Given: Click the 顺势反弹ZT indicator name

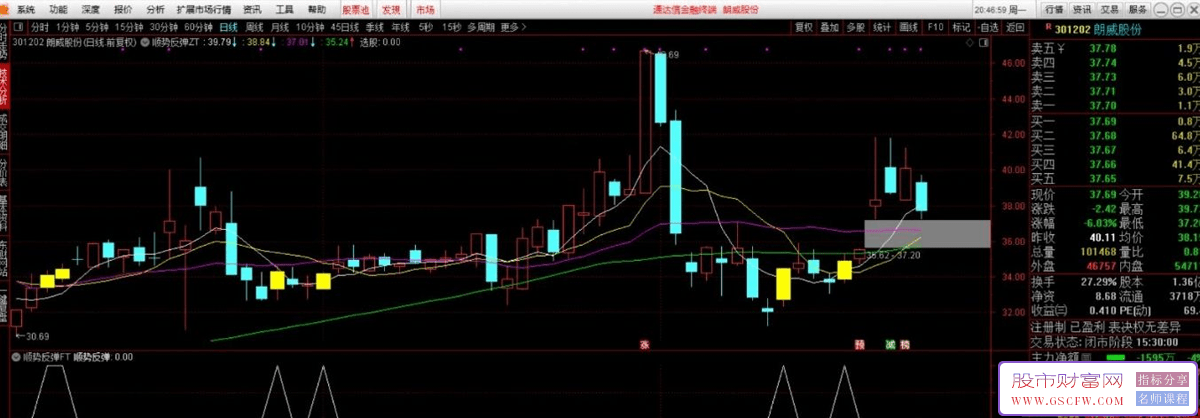Looking at the screenshot, I should [177, 42].
